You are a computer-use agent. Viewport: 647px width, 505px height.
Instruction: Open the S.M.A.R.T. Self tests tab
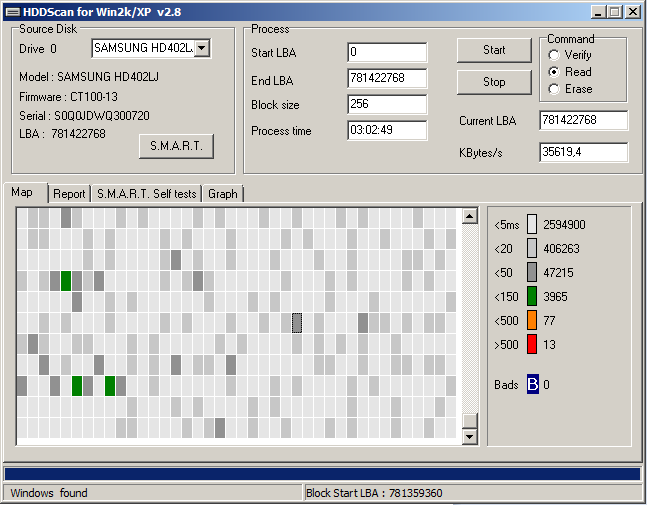click(x=146, y=194)
